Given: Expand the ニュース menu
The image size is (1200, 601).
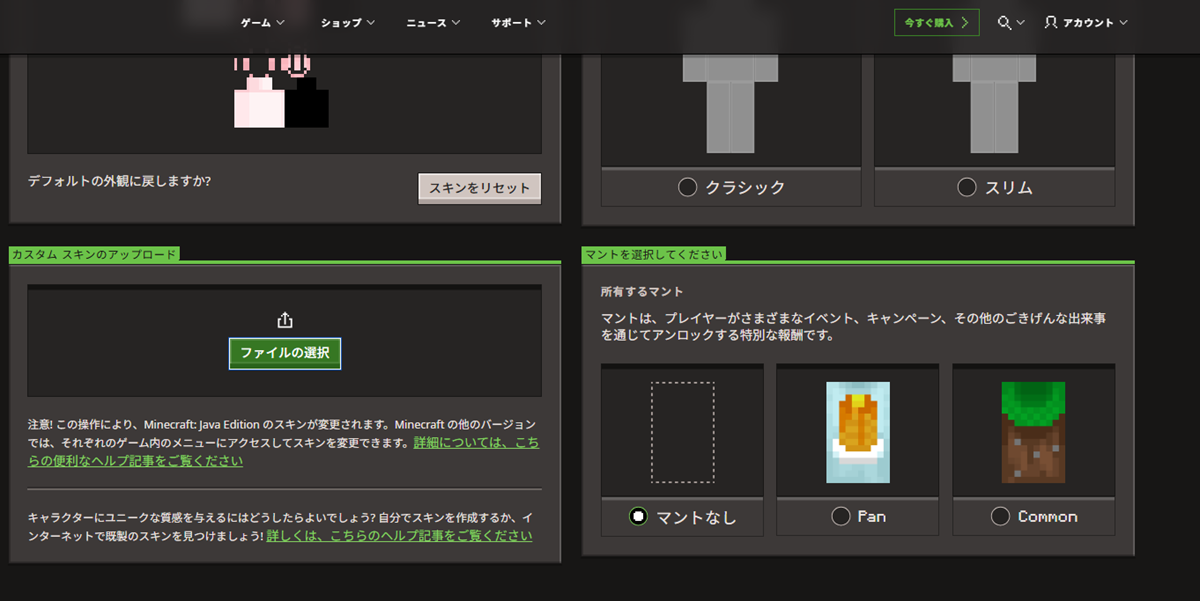Looking at the screenshot, I should [x=434, y=22].
